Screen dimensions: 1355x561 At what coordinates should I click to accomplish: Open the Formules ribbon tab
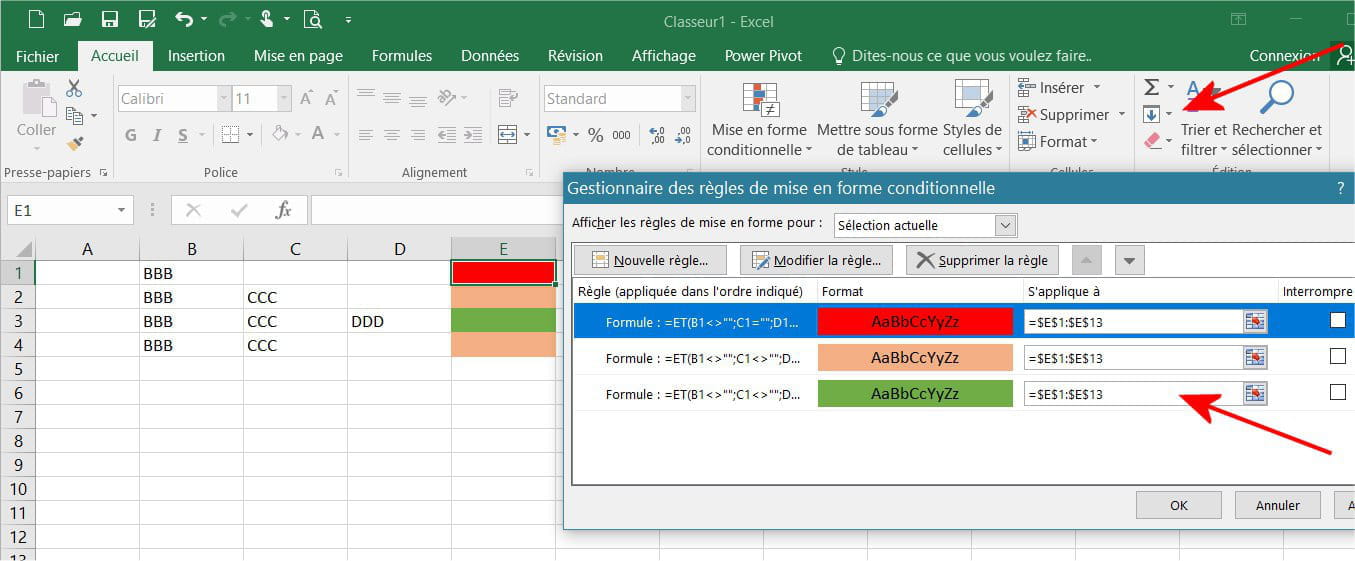(402, 56)
